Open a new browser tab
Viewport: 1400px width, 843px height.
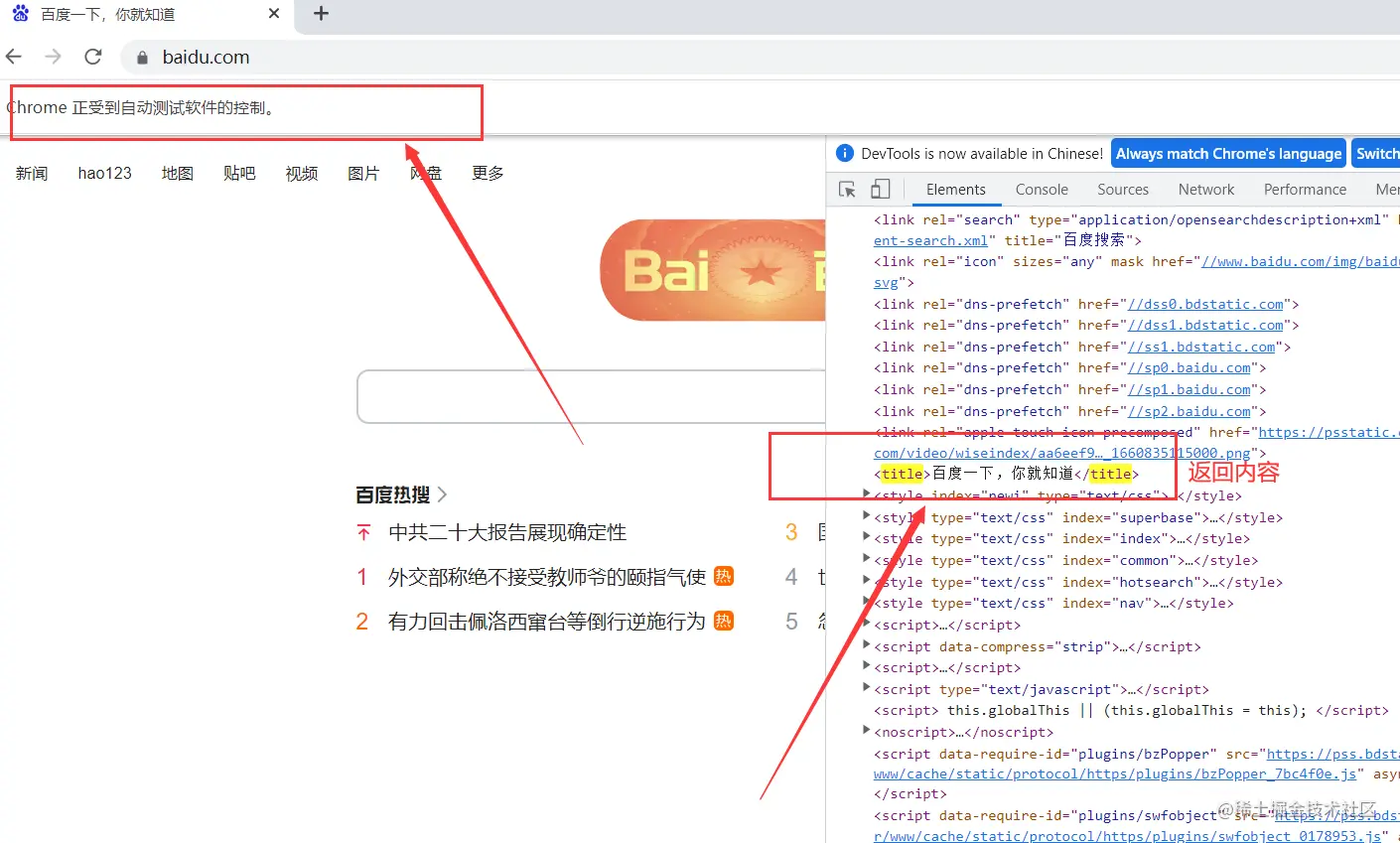[321, 14]
